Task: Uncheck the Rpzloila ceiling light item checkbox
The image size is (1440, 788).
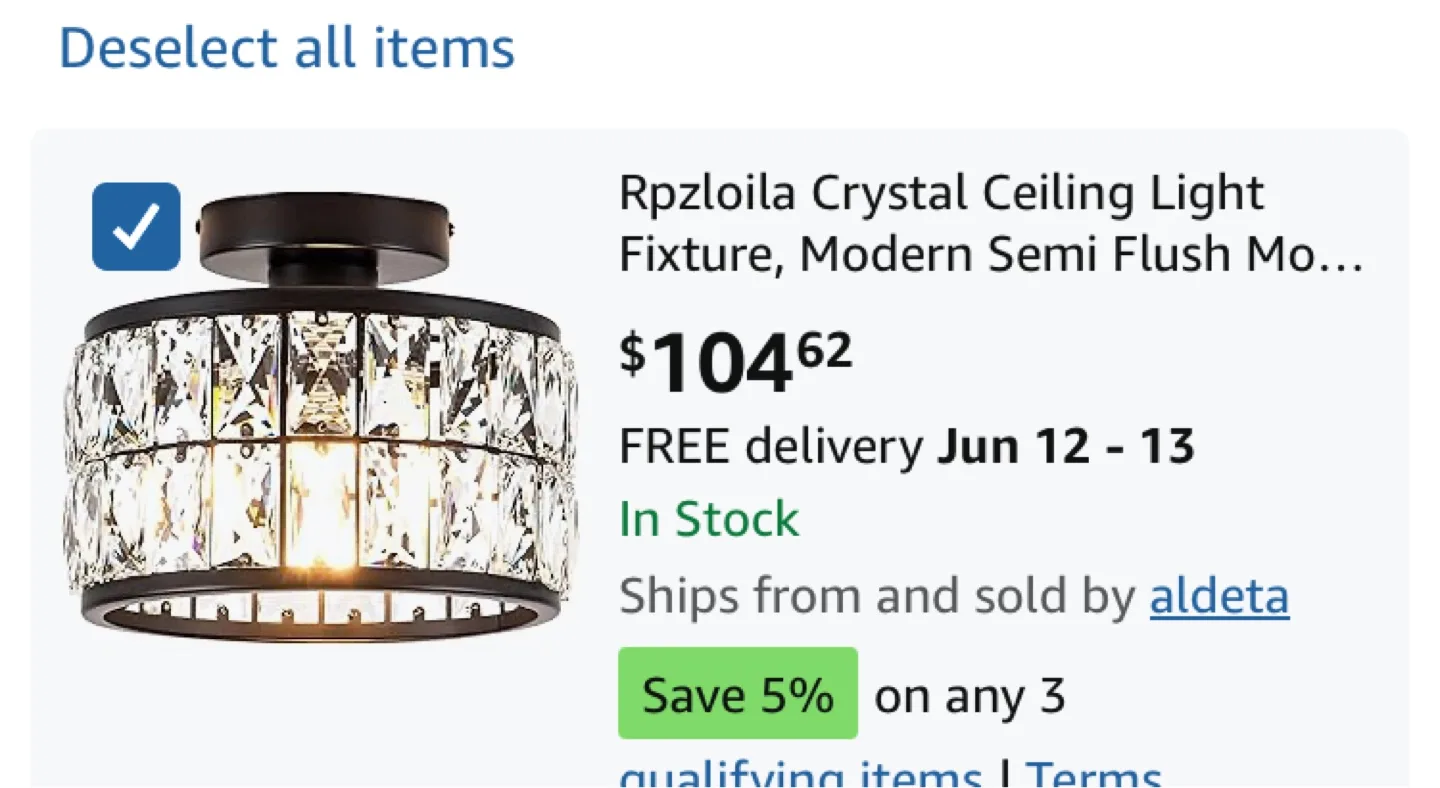Action: (x=136, y=227)
